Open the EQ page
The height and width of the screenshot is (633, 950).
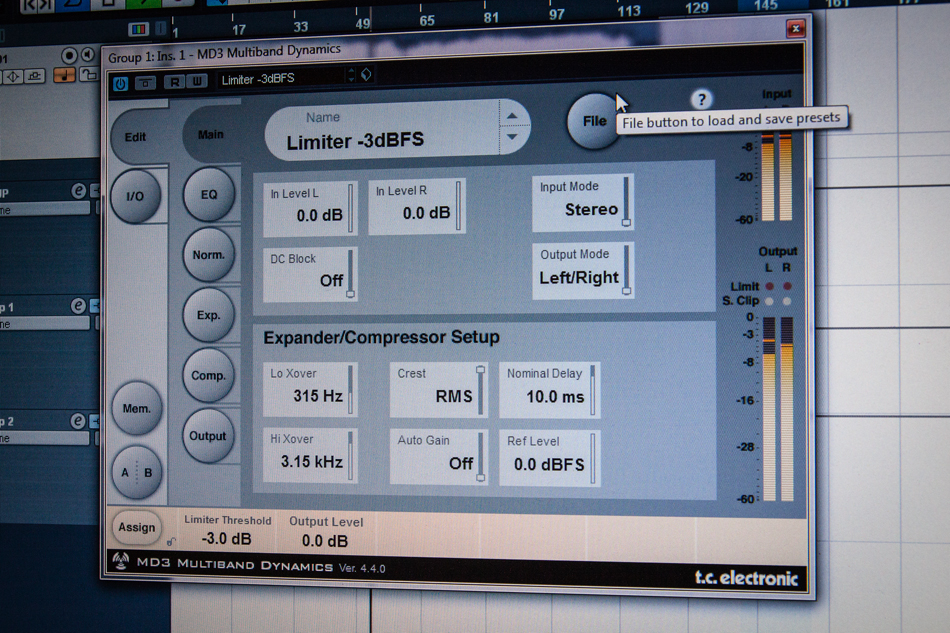click(x=209, y=194)
